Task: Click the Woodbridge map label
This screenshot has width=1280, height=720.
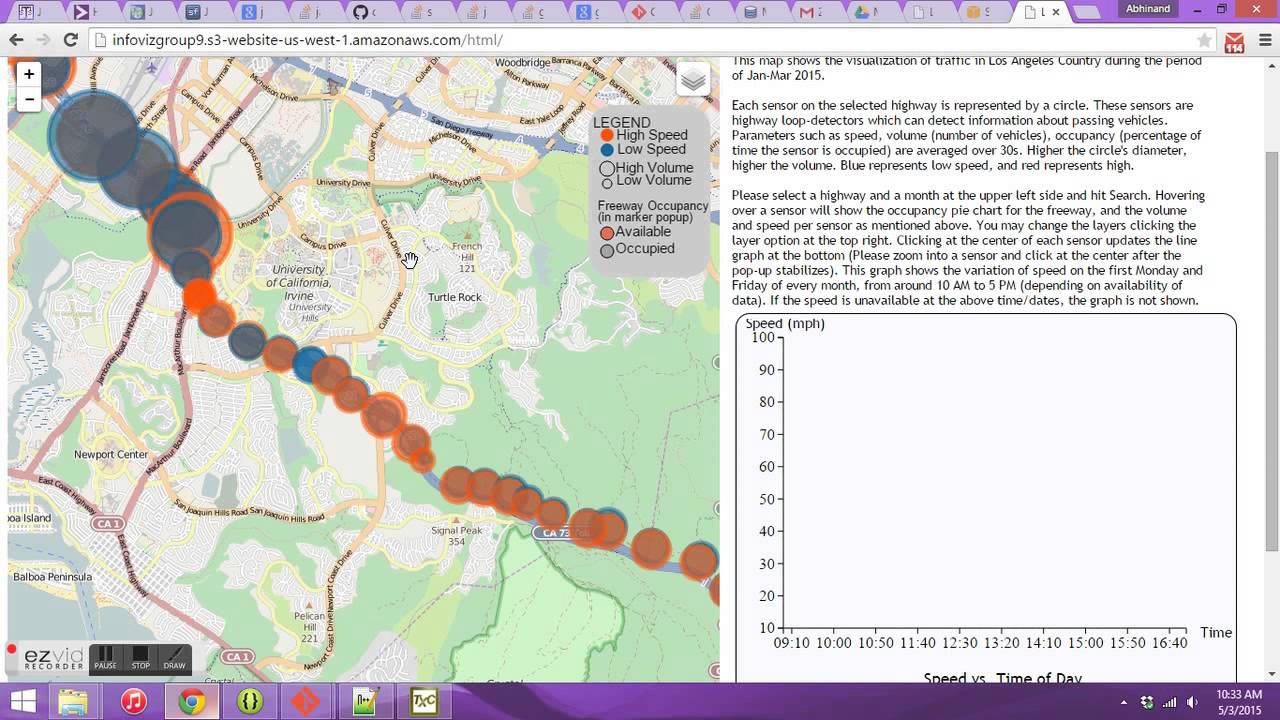Action: click(x=522, y=62)
